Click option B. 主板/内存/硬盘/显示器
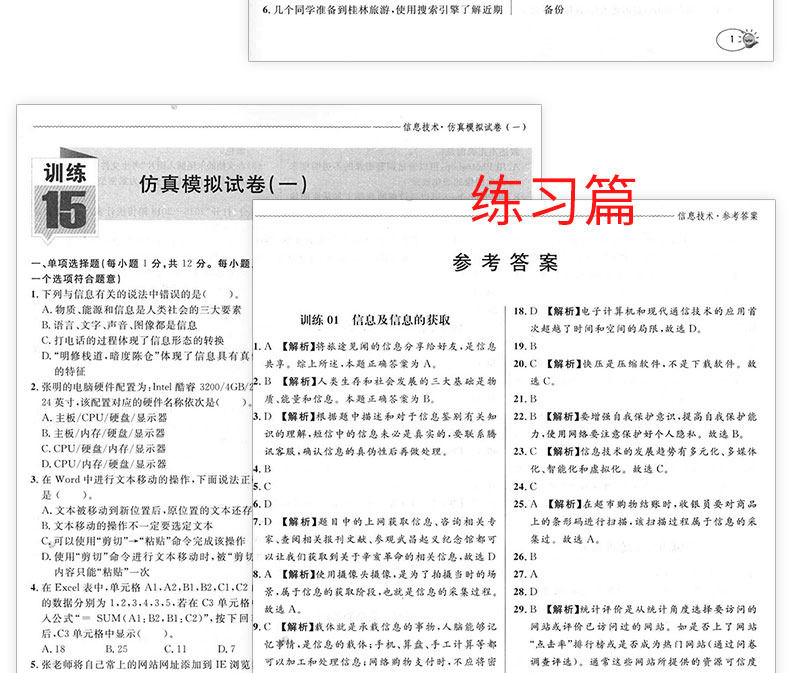This screenshot has width=790, height=673. pyautogui.click(x=103, y=433)
